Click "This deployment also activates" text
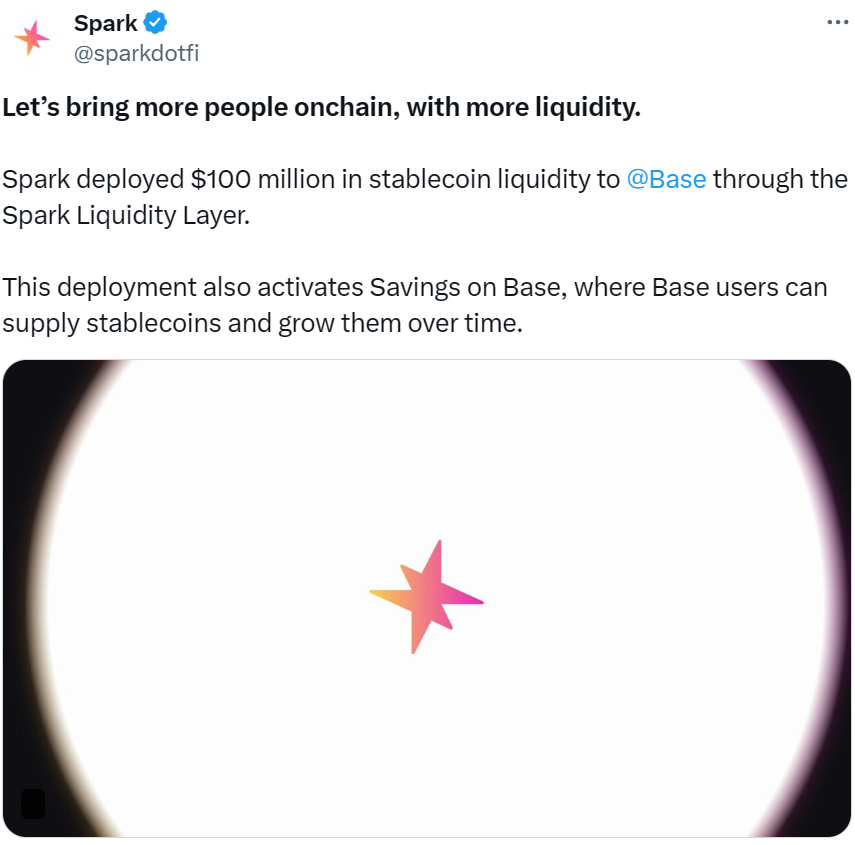855x845 pixels. click(x=183, y=288)
